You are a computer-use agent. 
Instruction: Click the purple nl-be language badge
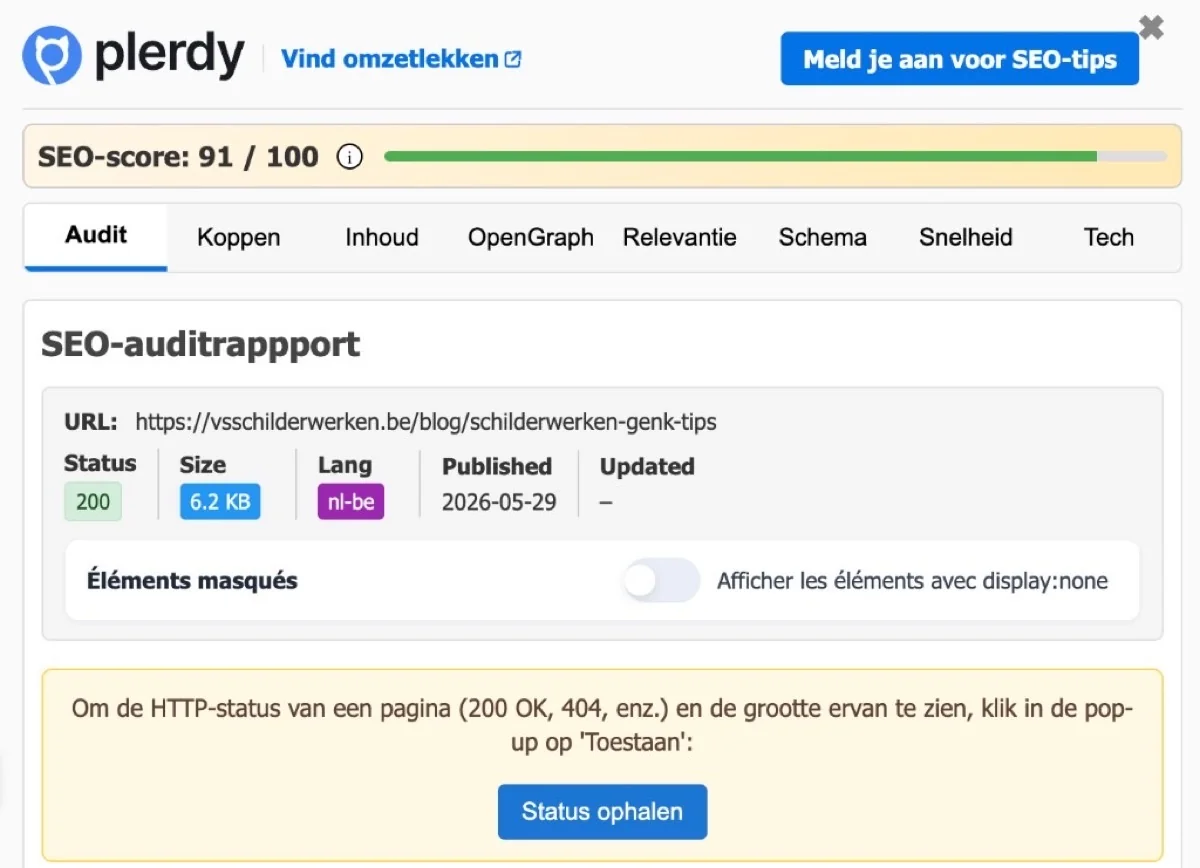pos(351,501)
